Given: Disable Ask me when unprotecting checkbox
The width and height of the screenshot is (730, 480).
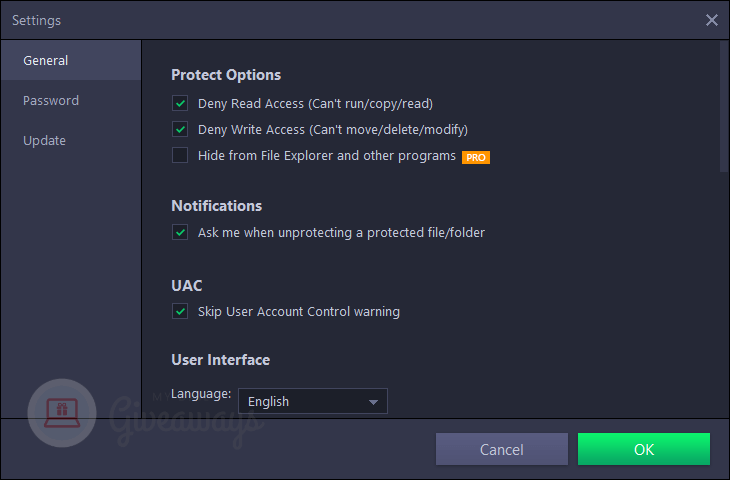Looking at the screenshot, I should click(x=180, y=232).
